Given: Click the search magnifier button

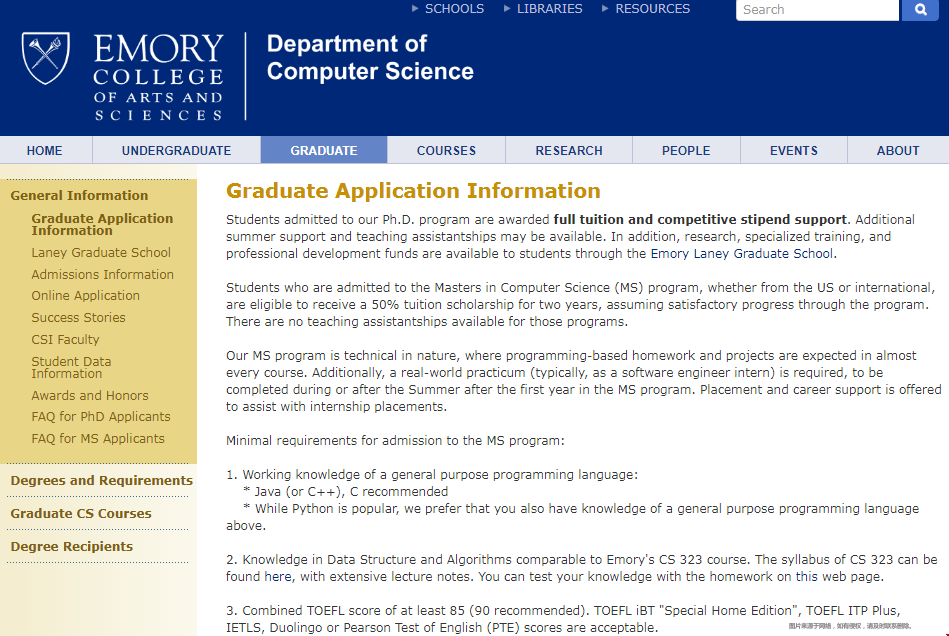Looking at the screenshot, I should pyautogui.click(x=920, y=10).
